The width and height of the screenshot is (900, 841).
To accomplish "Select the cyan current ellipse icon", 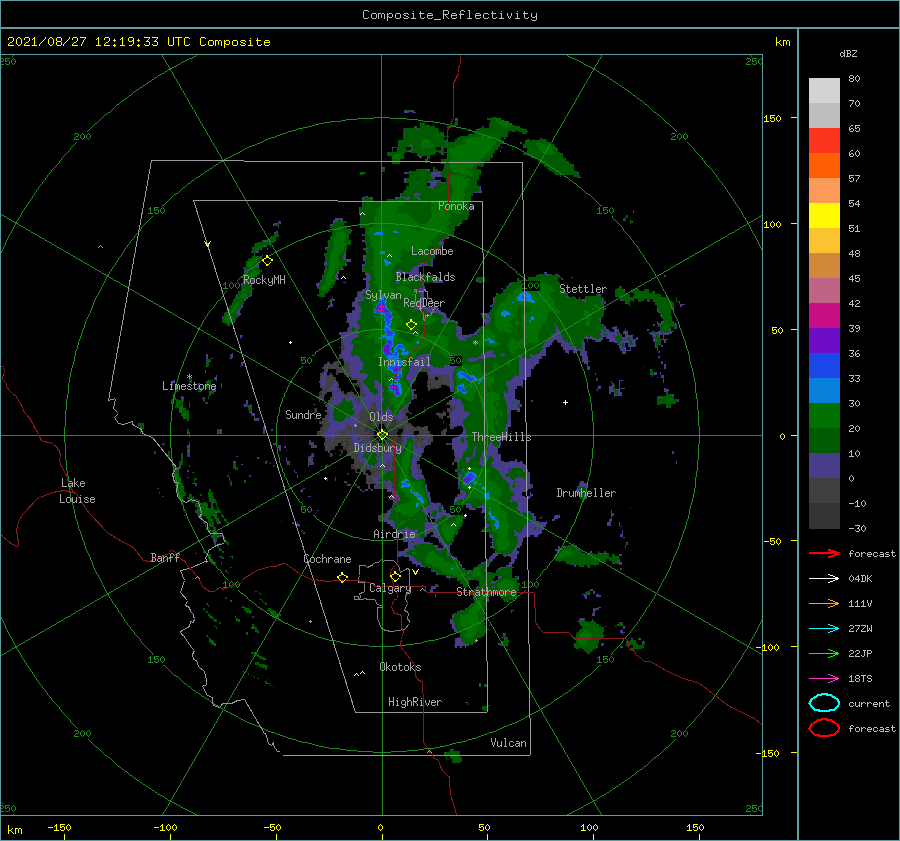I will (824, 703).
